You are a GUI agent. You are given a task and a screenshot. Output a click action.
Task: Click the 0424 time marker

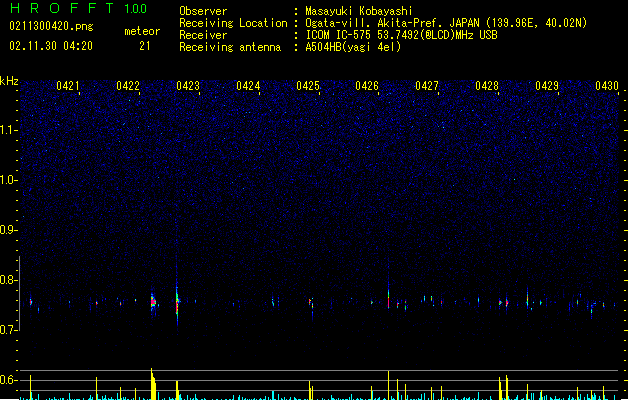[248, 86]
